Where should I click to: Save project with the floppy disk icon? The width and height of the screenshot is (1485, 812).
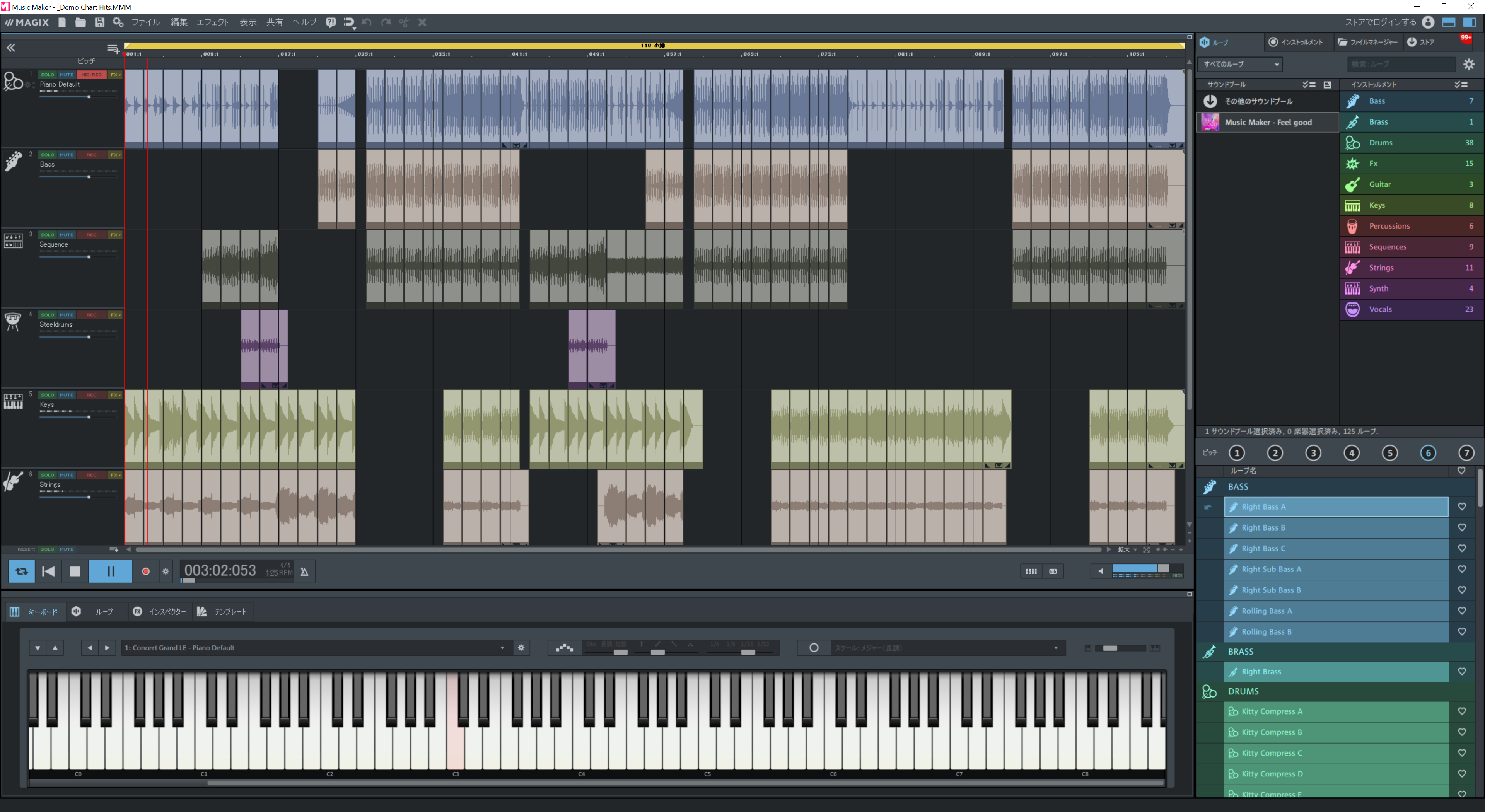pyautogui.click(x=100, y=22)
